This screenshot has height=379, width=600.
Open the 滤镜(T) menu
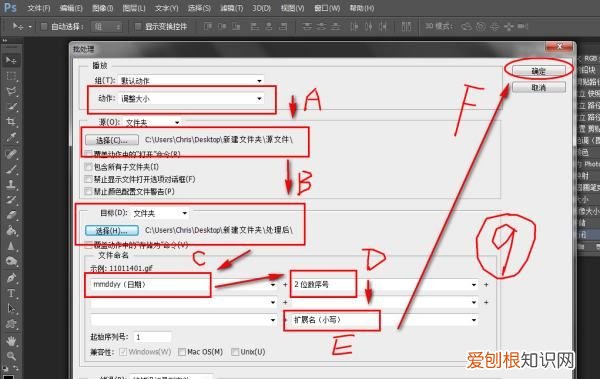point(232,8)
